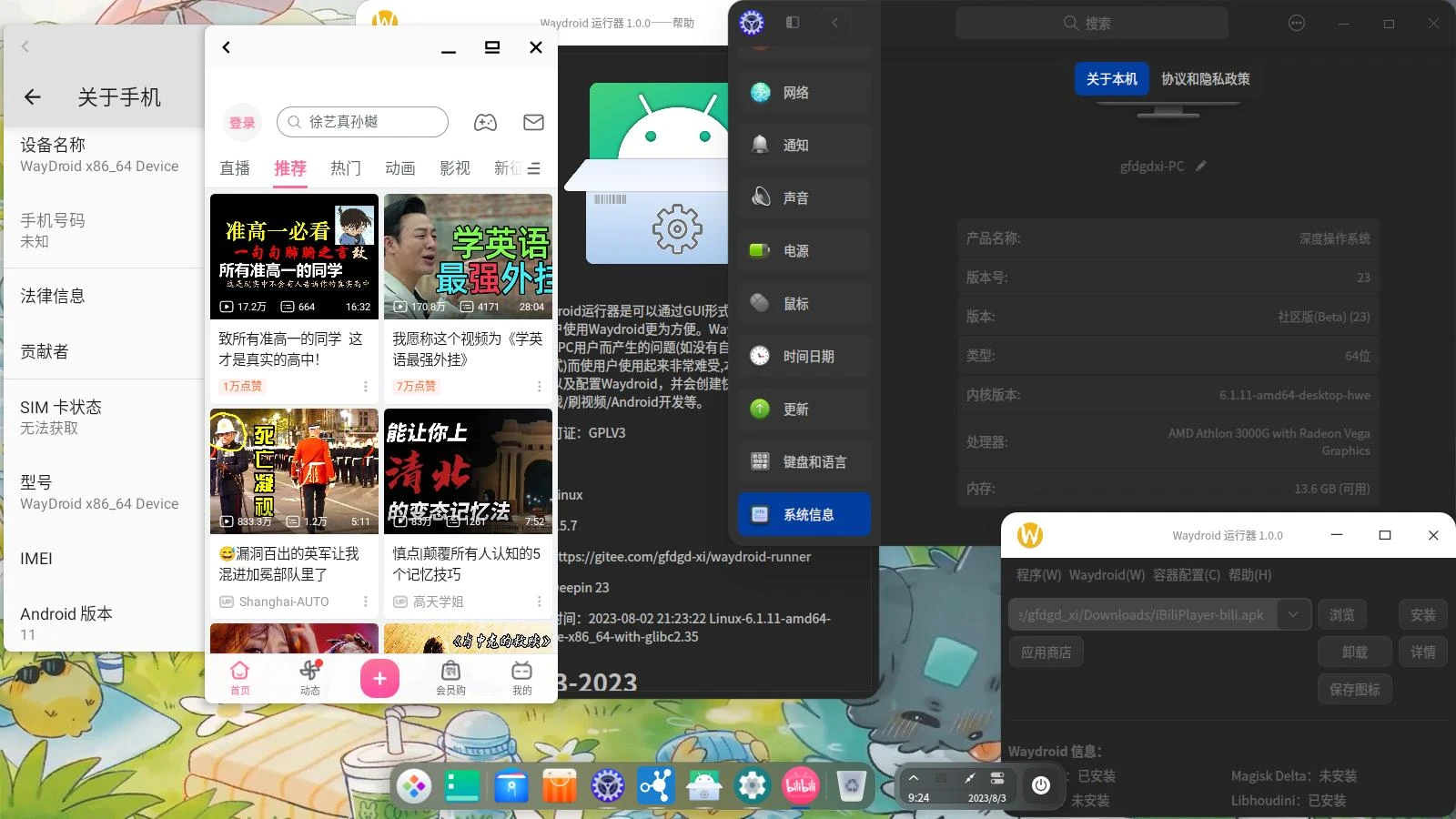Open the message envelope icon in bilibili
This screenshot has height=819, width=1456.
pos(533,122)
